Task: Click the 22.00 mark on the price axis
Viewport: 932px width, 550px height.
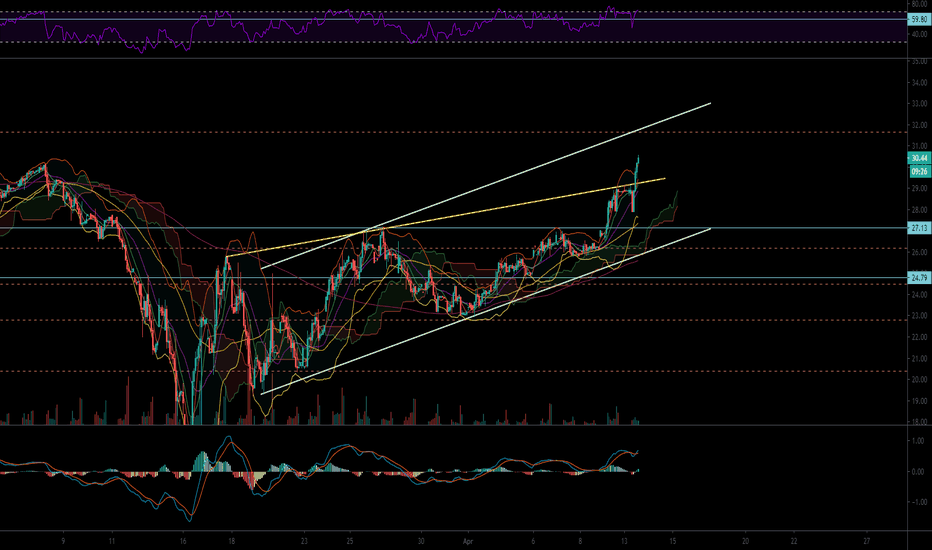Action: [919, 337]
